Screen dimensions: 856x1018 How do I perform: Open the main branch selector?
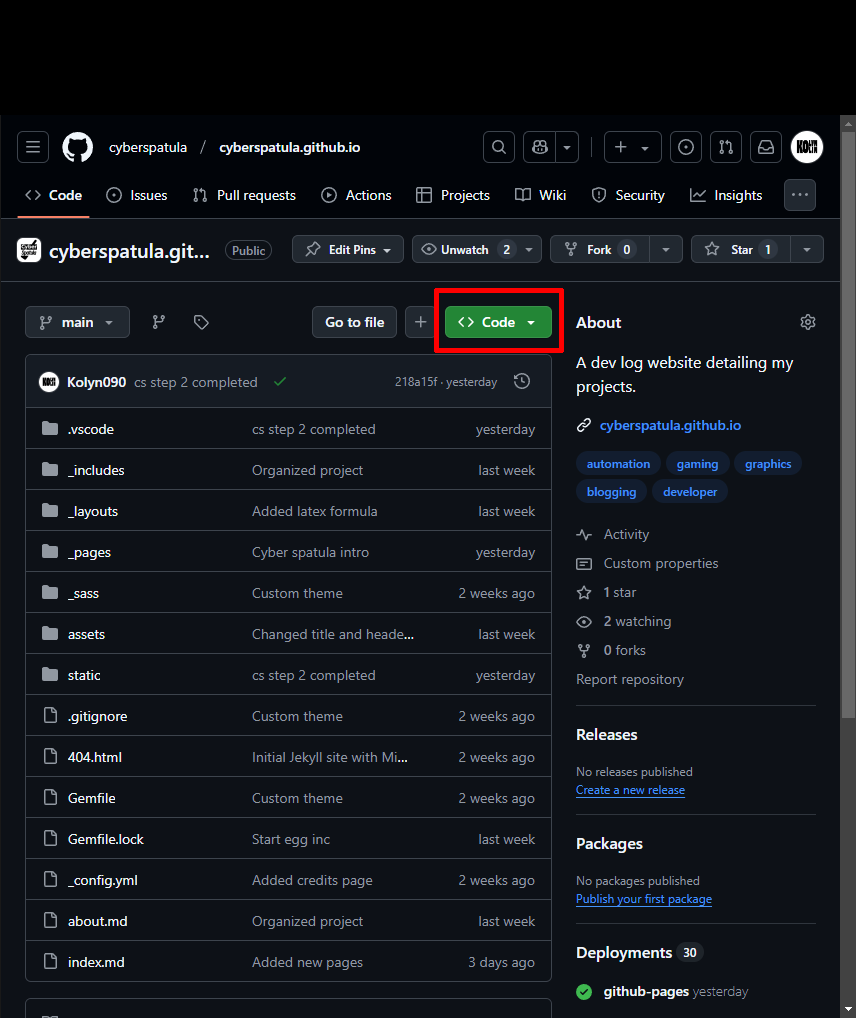(x=77, y=322)
